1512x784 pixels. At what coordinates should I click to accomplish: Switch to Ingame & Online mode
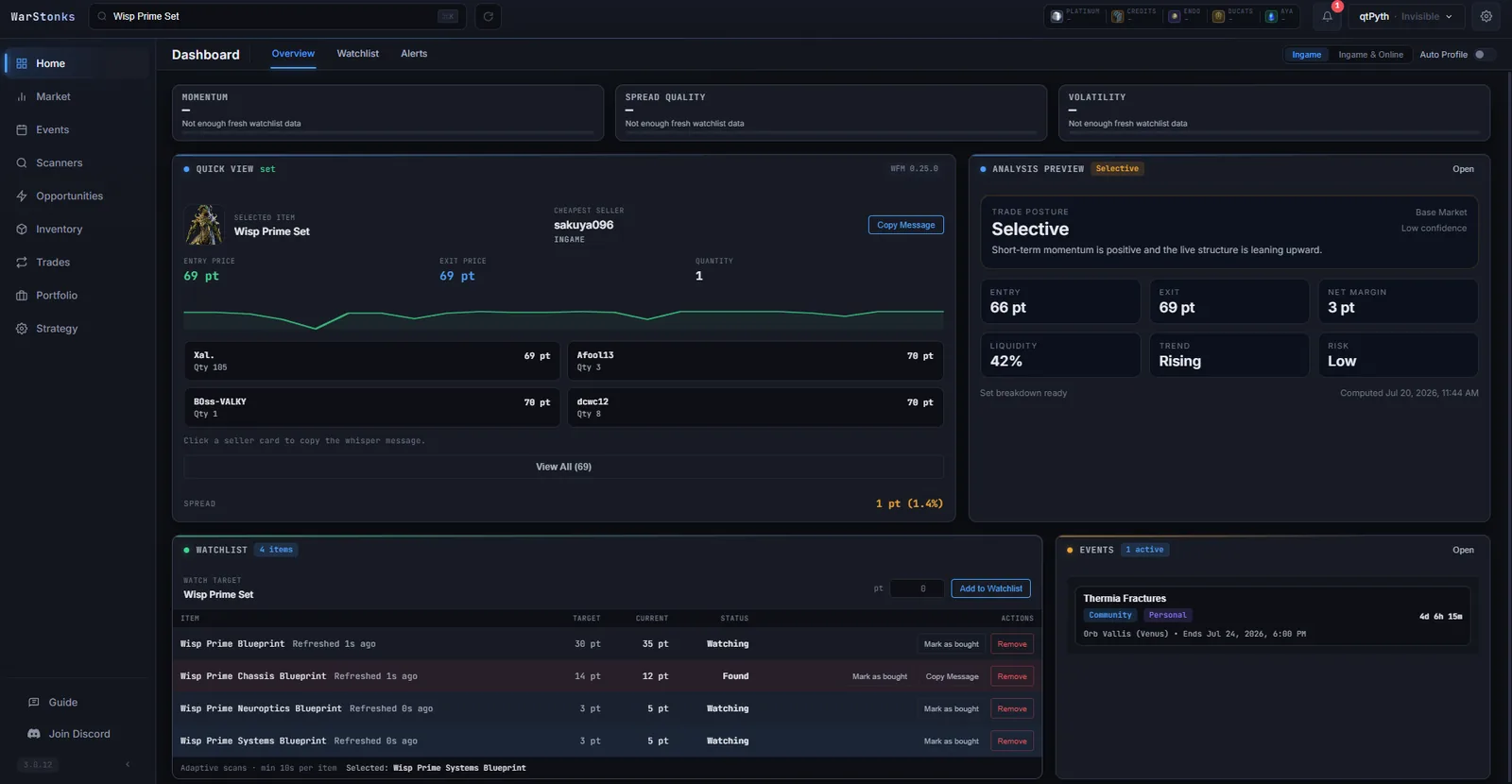click(1370, 55)
